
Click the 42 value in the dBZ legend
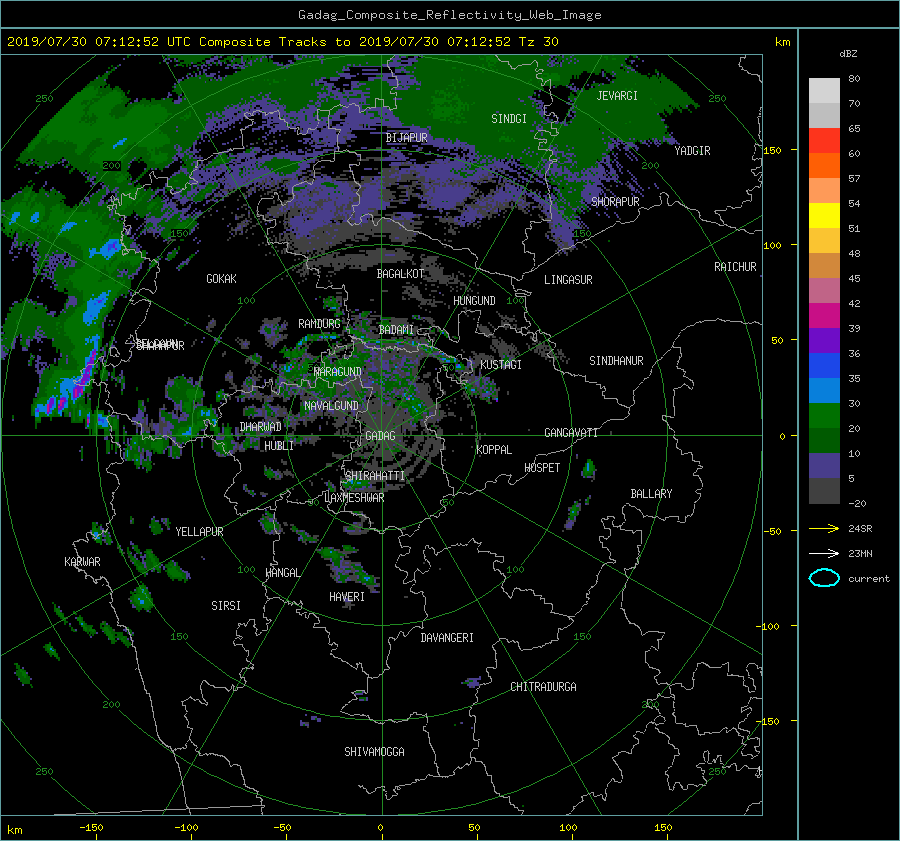coord(854,304)
